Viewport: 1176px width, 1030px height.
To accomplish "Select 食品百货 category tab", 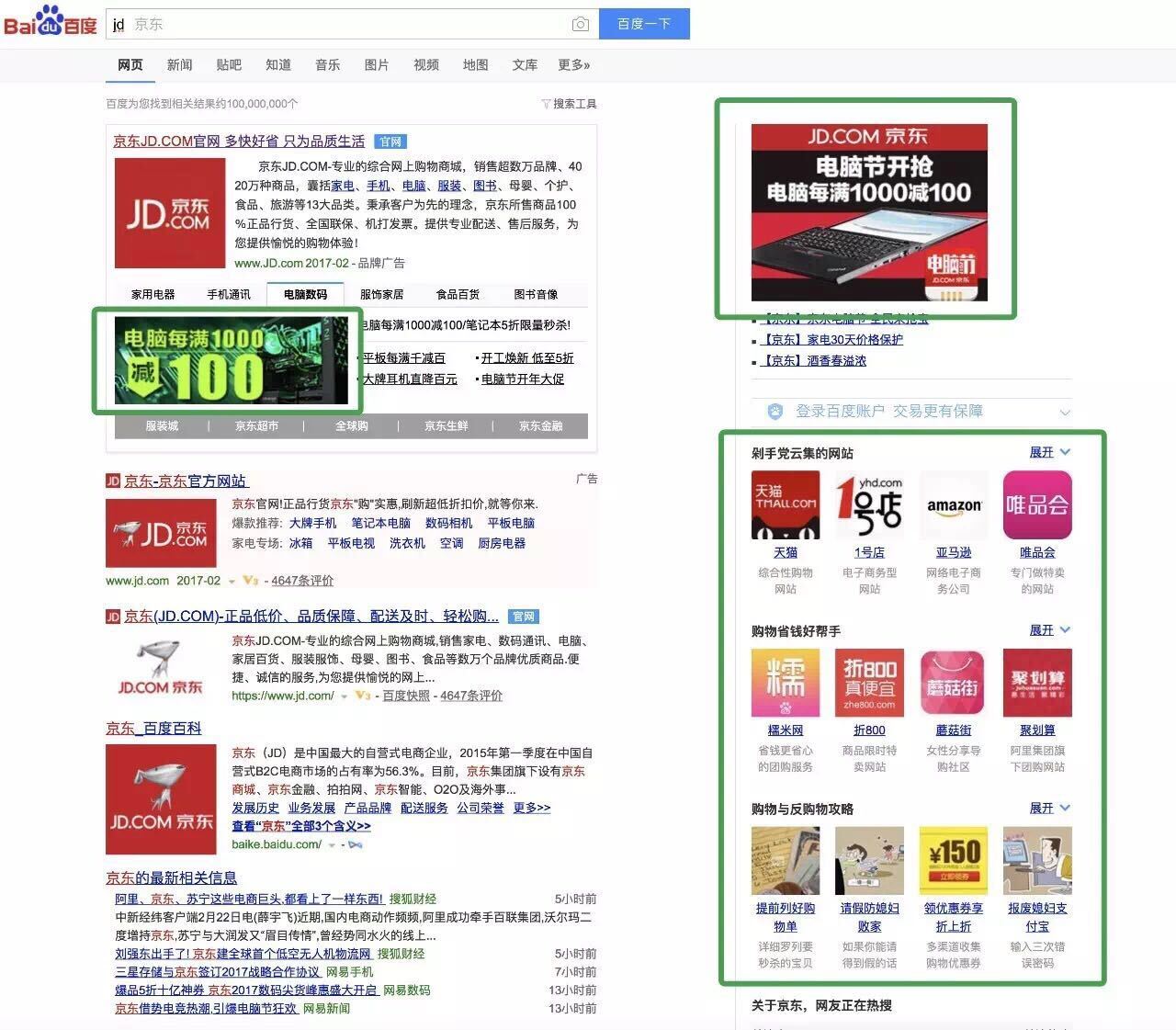I will 458,294.
